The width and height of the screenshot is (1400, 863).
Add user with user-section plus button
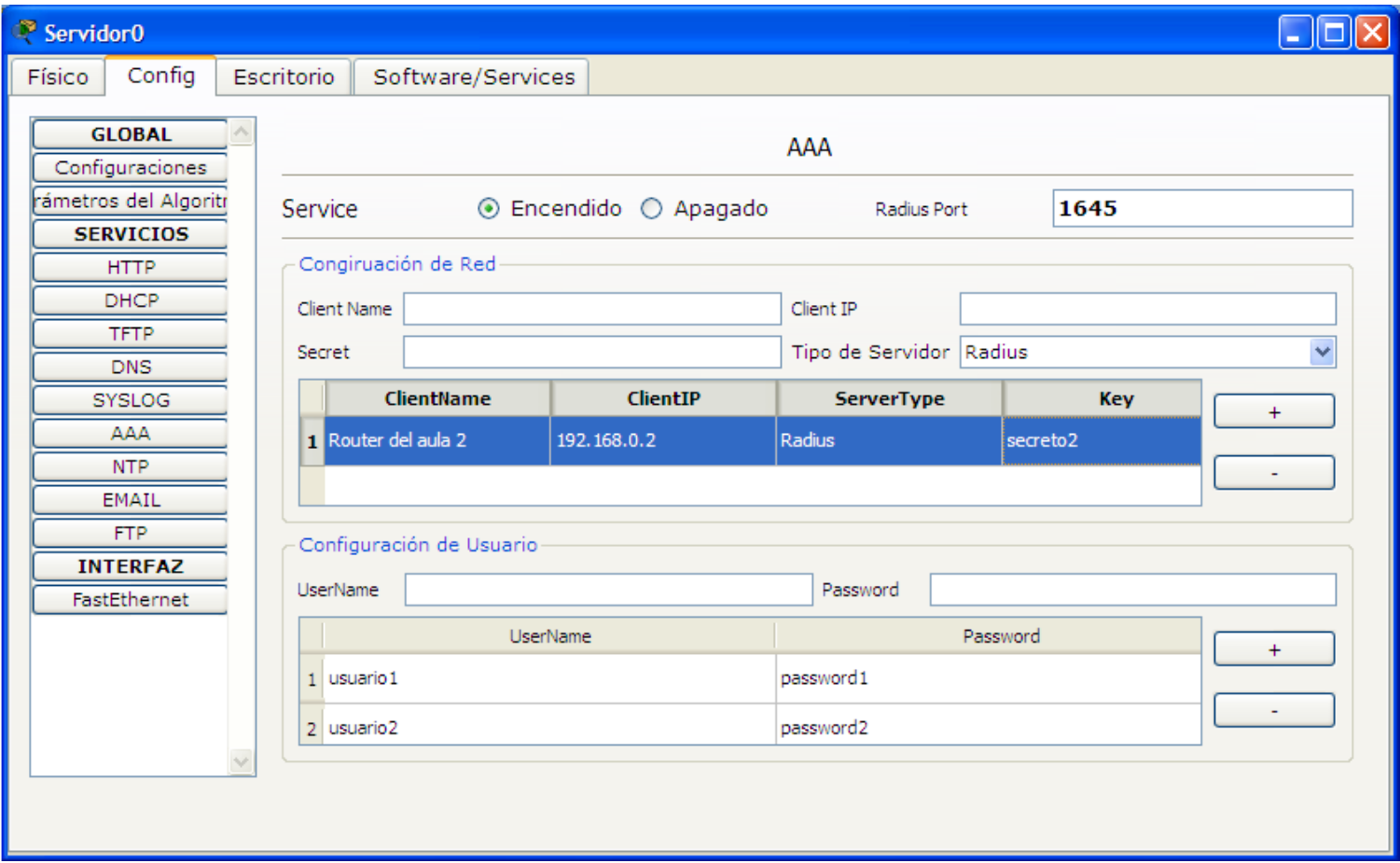coord(1273,649)
